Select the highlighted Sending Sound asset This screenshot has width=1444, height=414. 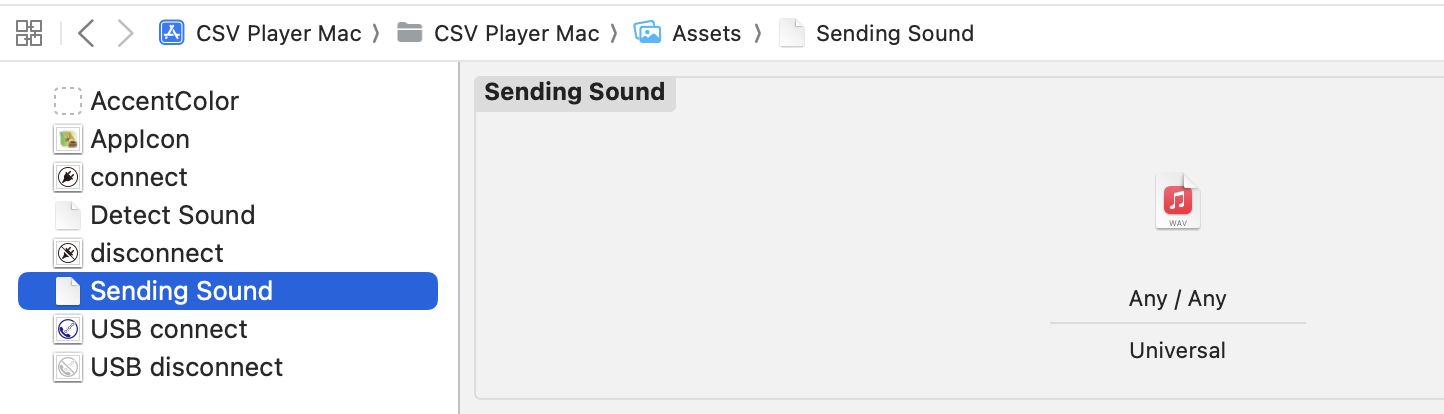[228, 291]
